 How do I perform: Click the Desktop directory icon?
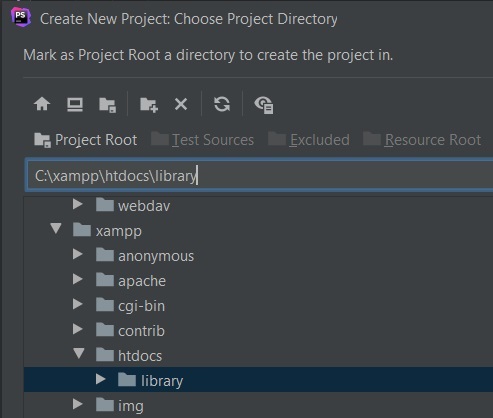(x=75, y=105)
